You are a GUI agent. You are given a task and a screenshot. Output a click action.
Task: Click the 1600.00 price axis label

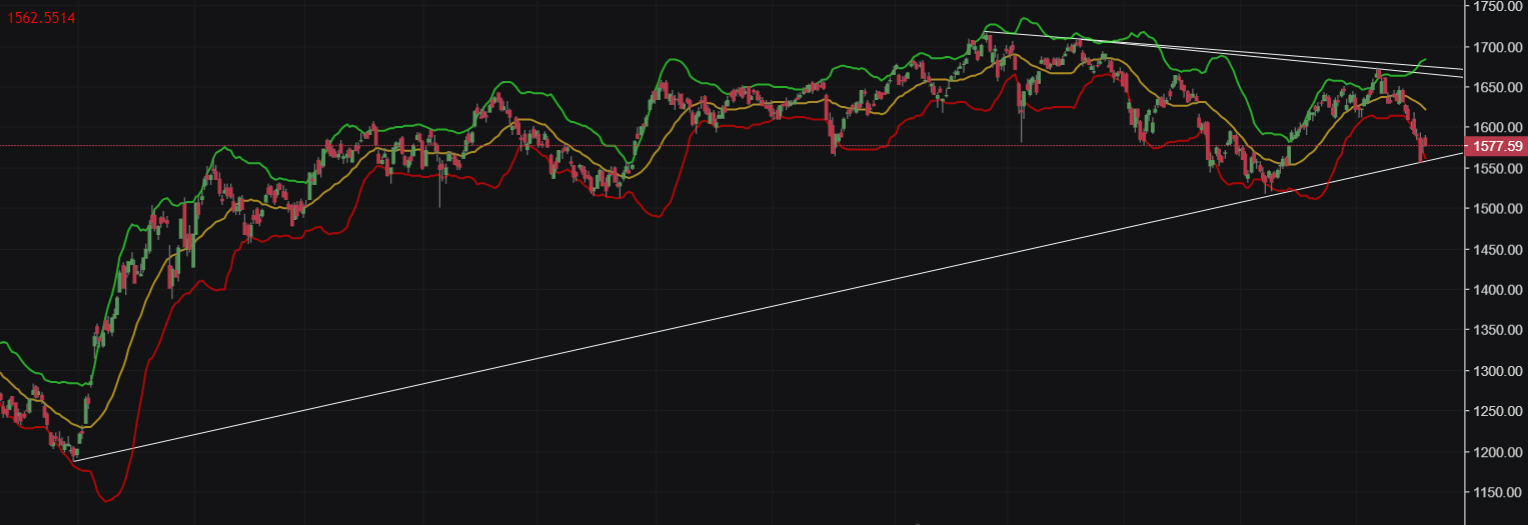[1499, 128]
